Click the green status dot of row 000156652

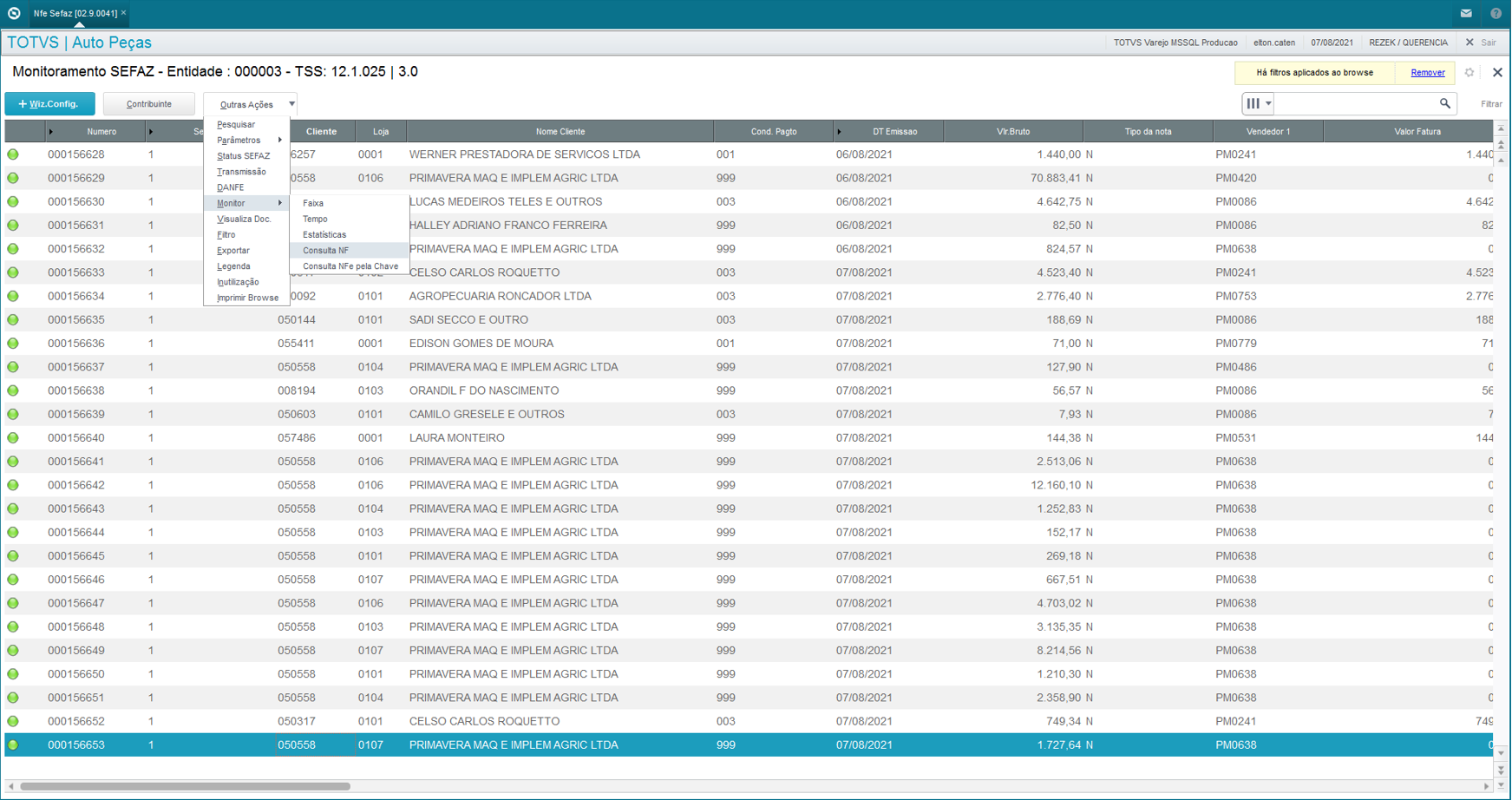point(13,721)
